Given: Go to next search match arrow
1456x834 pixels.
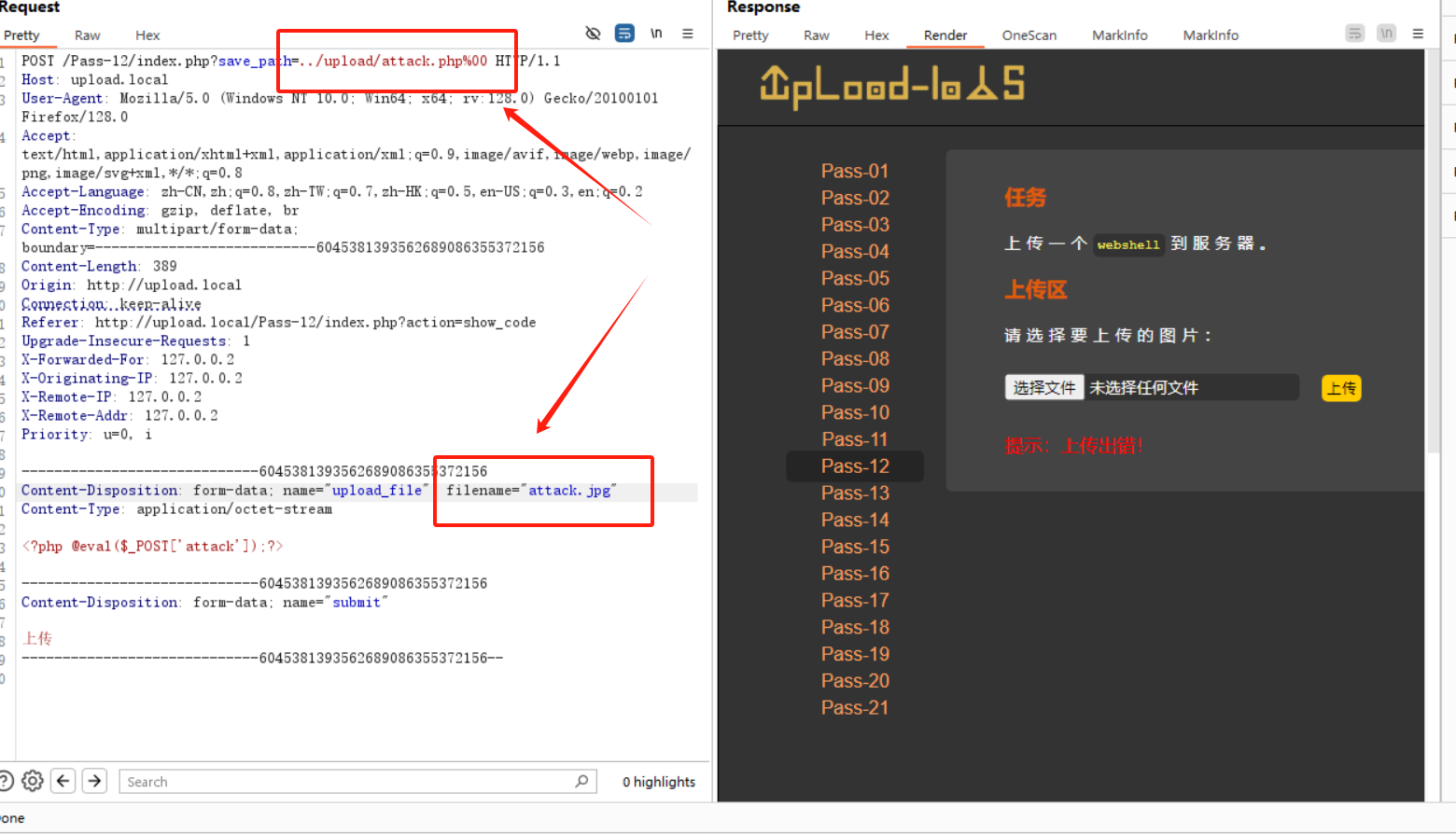Looking at the screenshot, I should [94, 781].
